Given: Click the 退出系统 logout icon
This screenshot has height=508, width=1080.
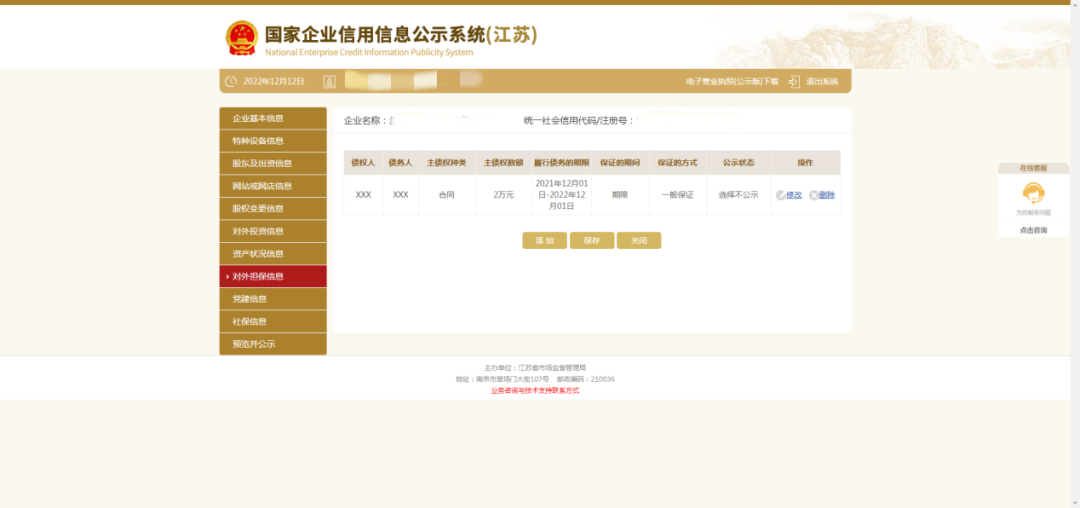Looking at the screenshot, I should tap(794, 81).
